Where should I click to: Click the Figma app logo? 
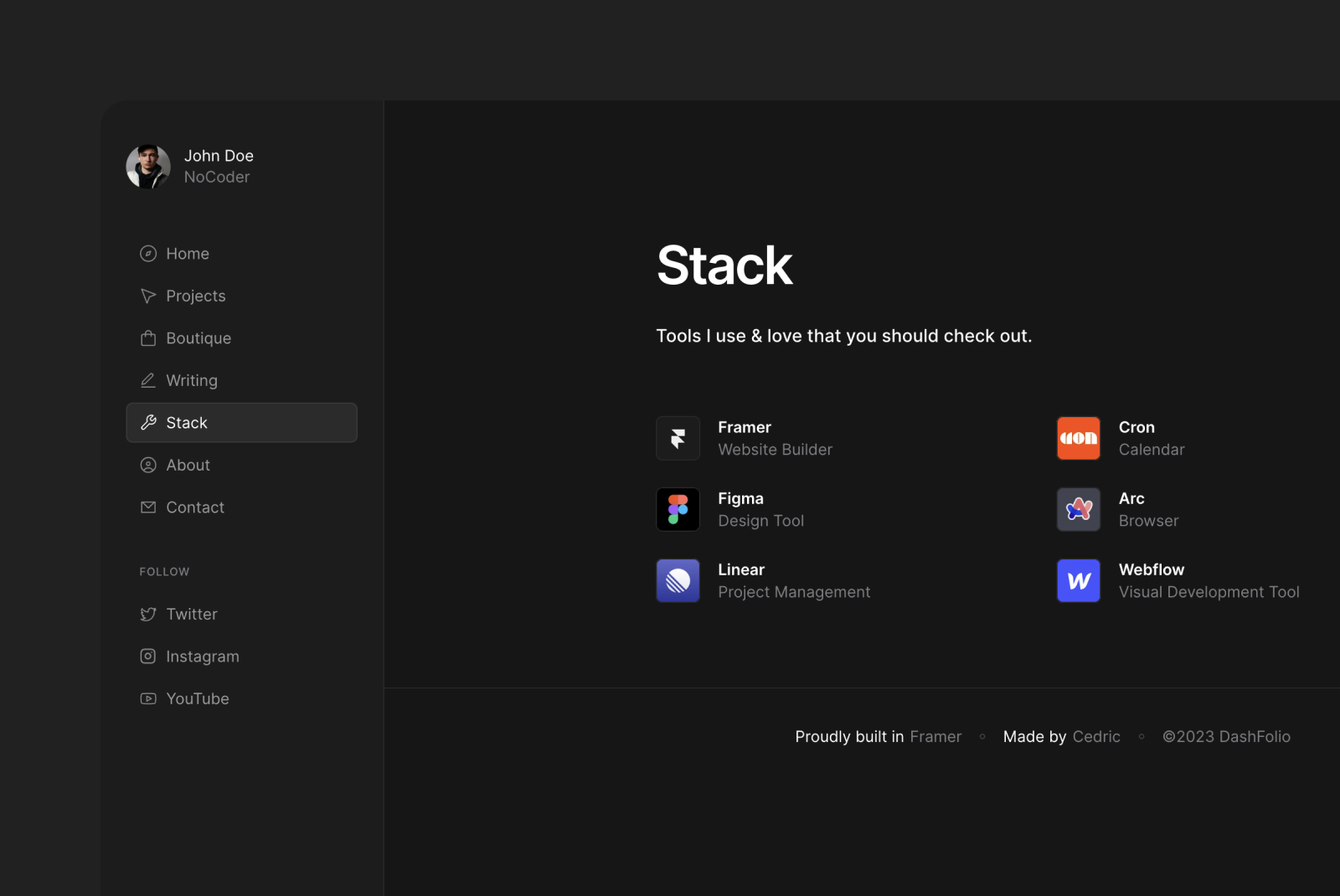pos(678,509)
